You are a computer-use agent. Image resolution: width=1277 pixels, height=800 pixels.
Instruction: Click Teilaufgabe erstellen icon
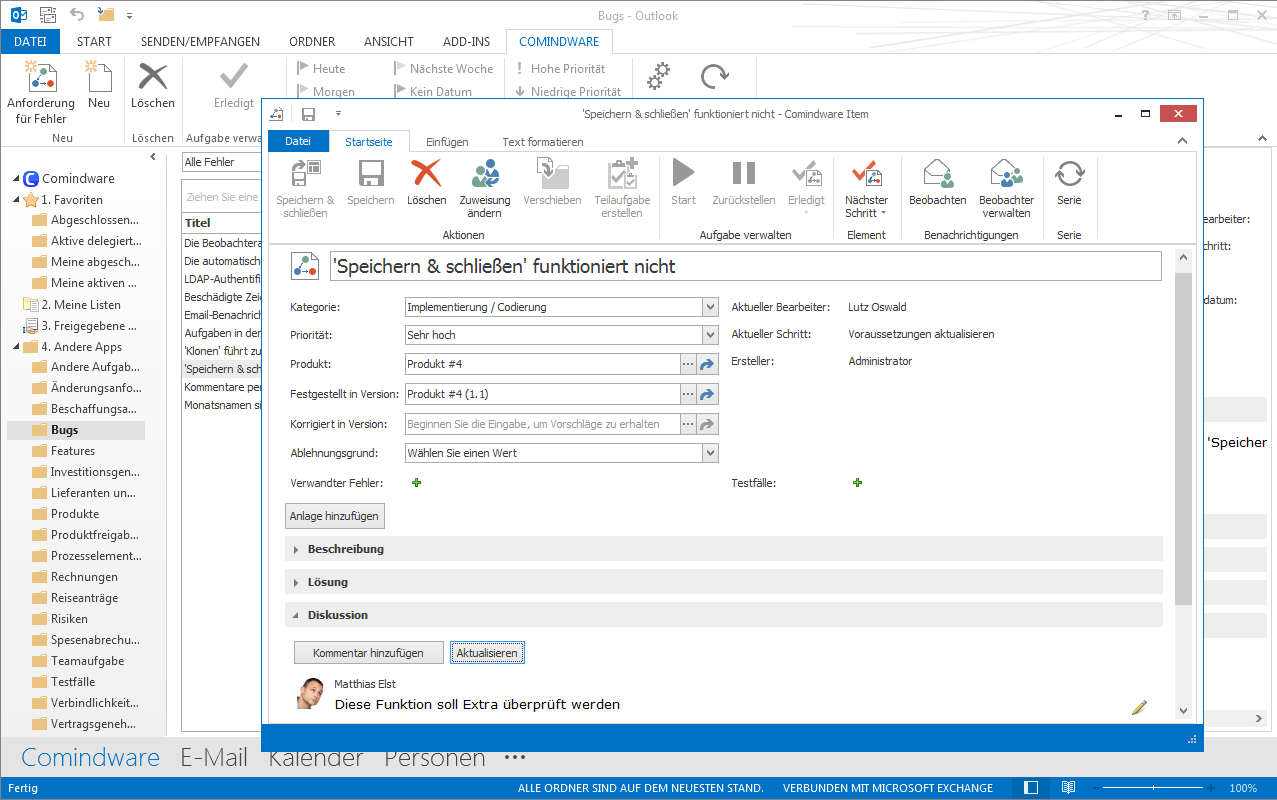point(622,173)
